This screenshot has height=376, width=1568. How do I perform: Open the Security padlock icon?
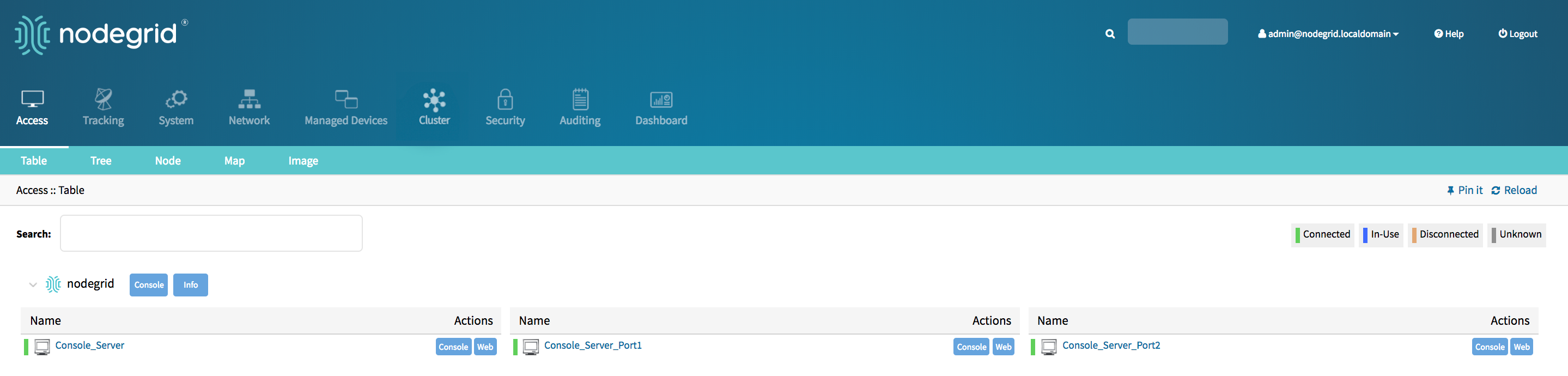(x=505, y=99)
